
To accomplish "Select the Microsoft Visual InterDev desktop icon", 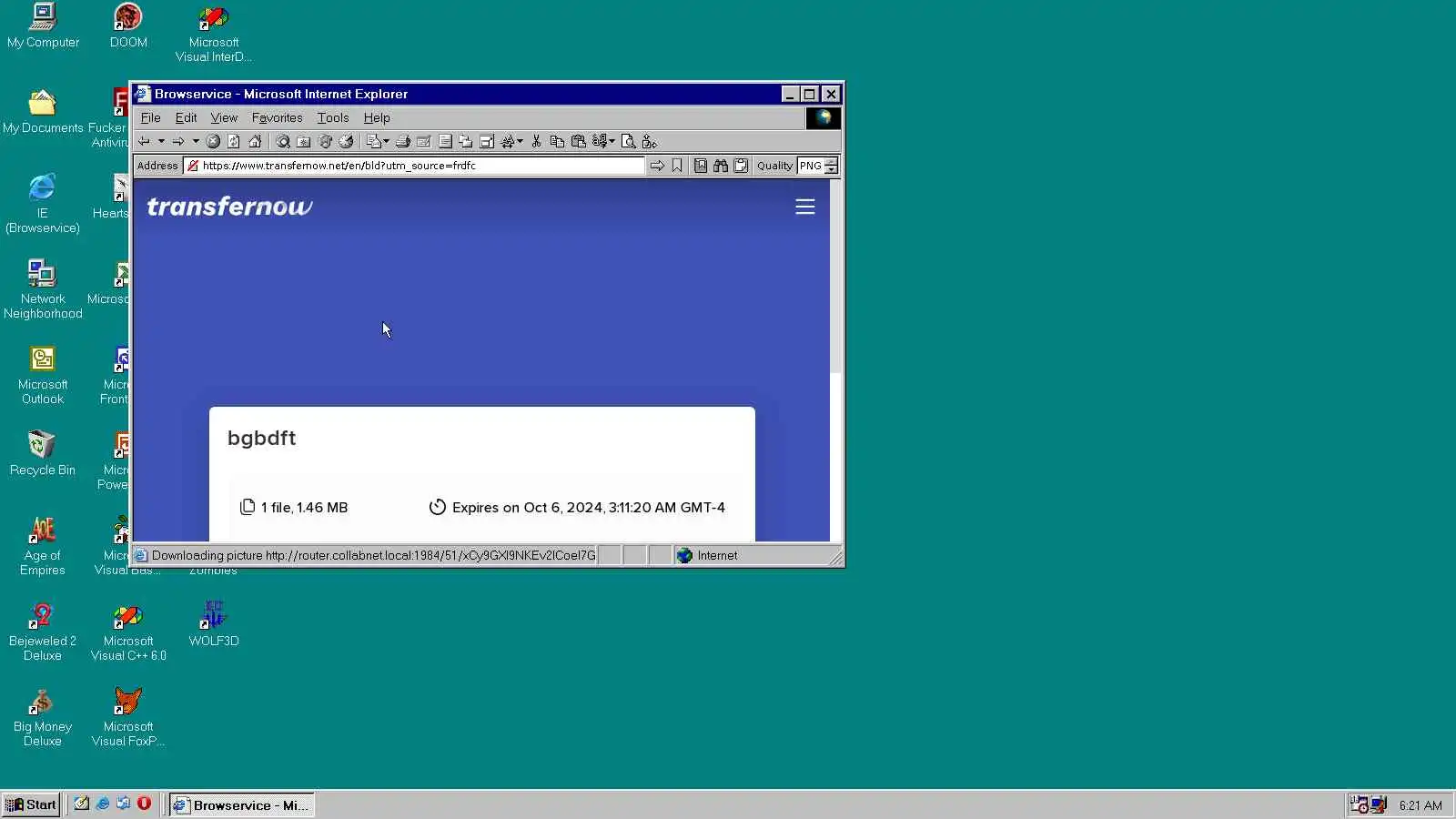I will 214,34.
